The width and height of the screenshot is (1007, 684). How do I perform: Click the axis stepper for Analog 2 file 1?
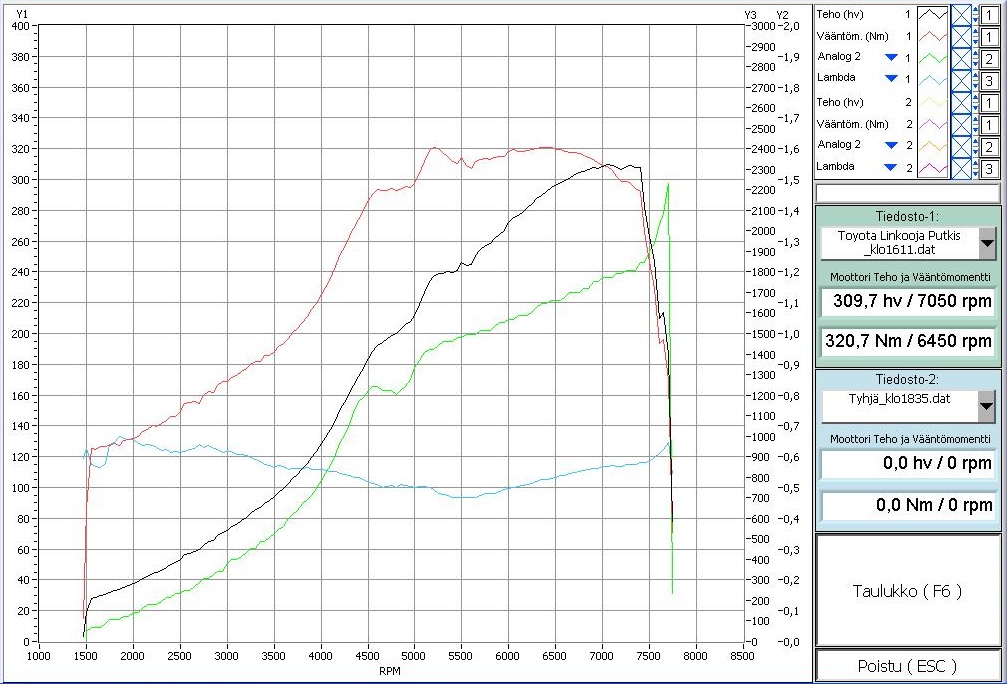pyautogui.click(x=975, y=58)
